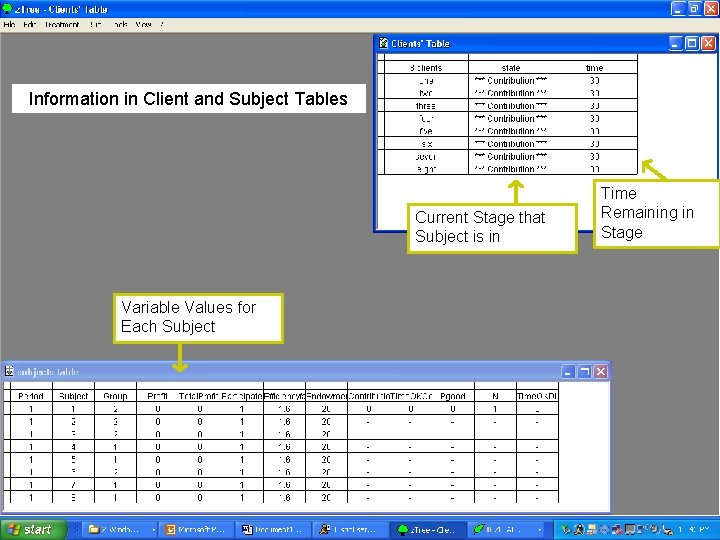Click the Group value of subject 1 row
The image size is (720, 540).
115,409
